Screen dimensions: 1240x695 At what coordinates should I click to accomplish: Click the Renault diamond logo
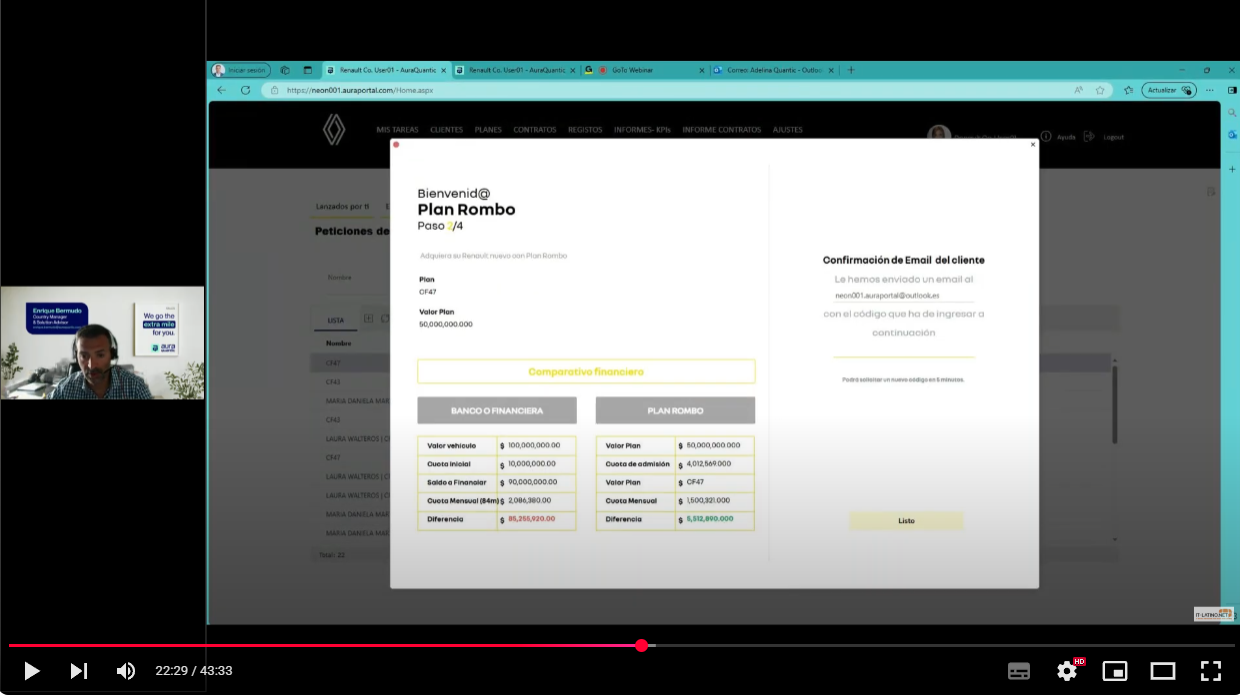pyautogui.click(x=334, y=129)
